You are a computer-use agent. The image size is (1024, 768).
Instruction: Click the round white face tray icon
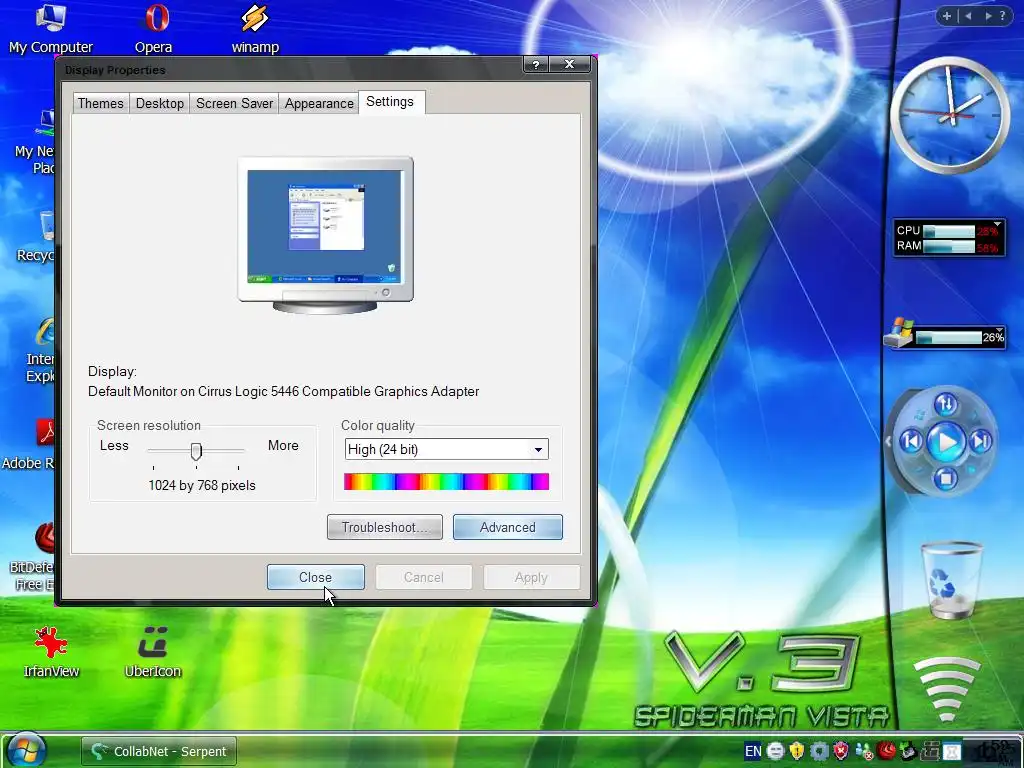coord(775,751)
